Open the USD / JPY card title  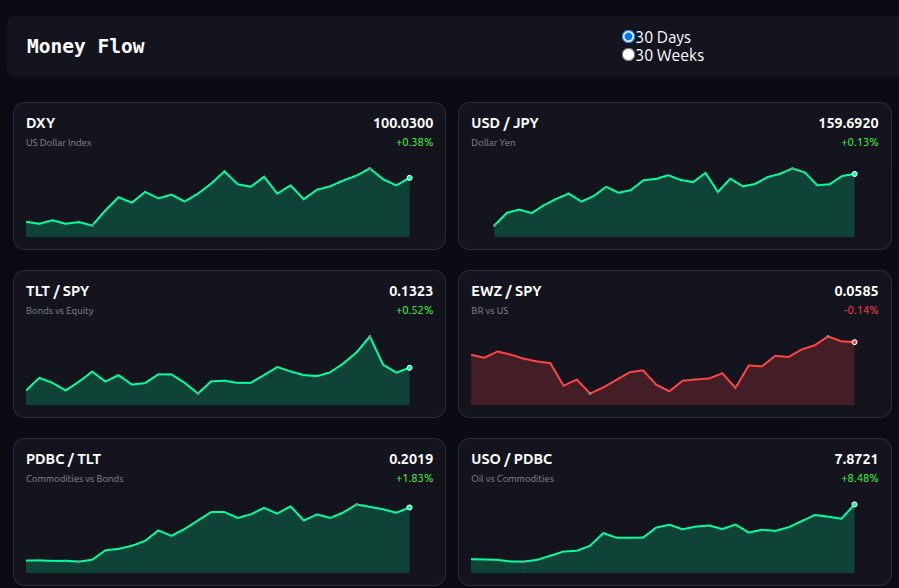[505, 123]
